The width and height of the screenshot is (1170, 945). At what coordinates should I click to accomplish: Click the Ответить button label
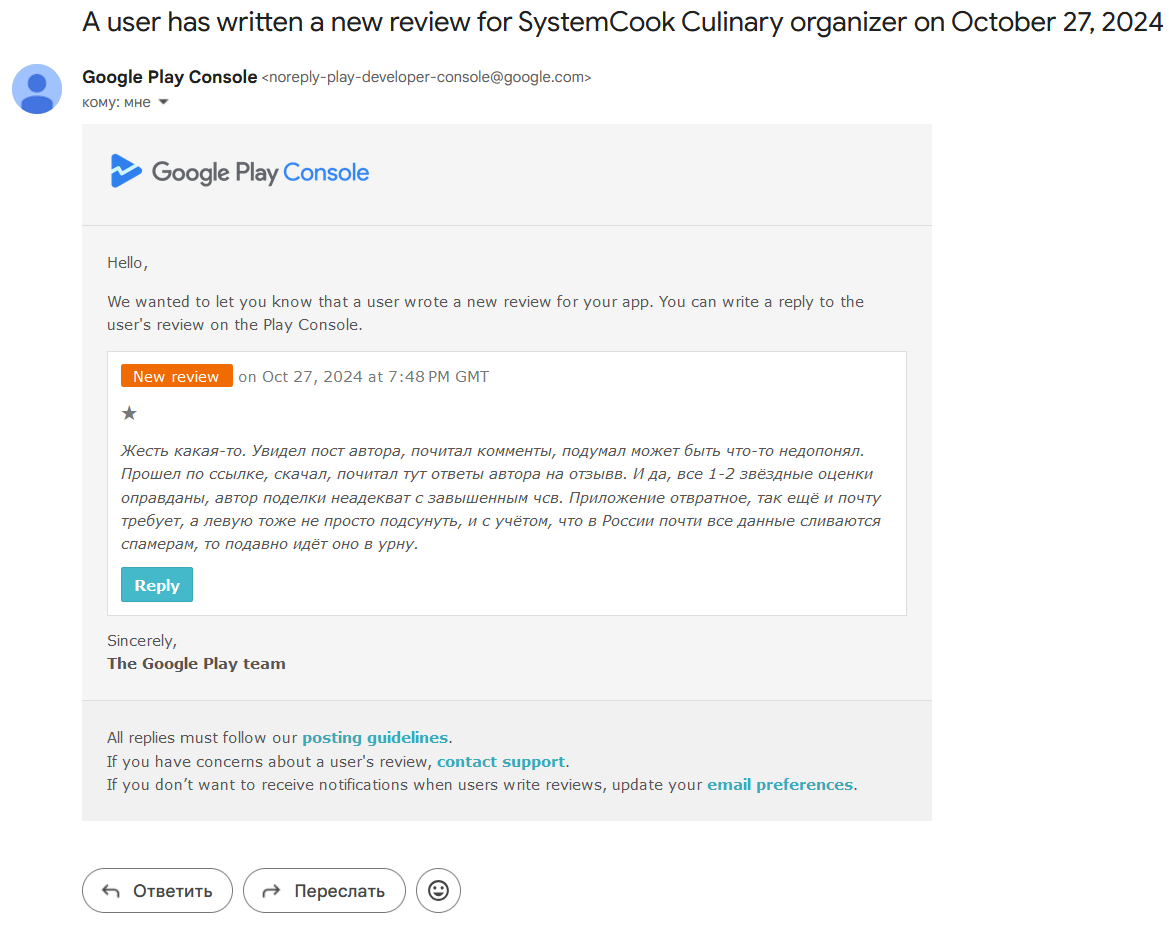[172, 891]
